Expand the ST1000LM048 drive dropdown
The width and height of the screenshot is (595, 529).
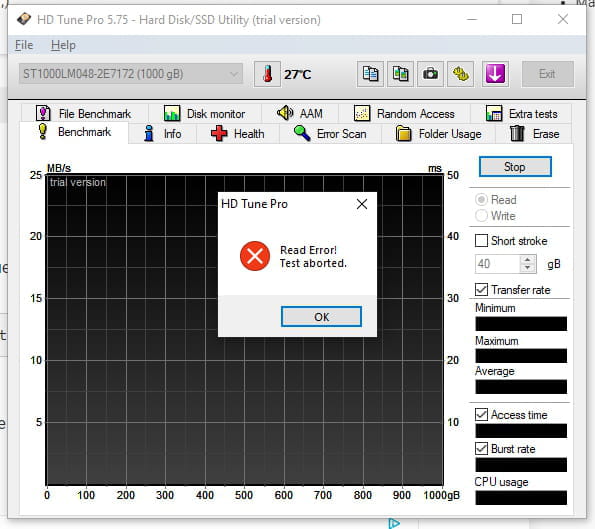tap(131, 74)
